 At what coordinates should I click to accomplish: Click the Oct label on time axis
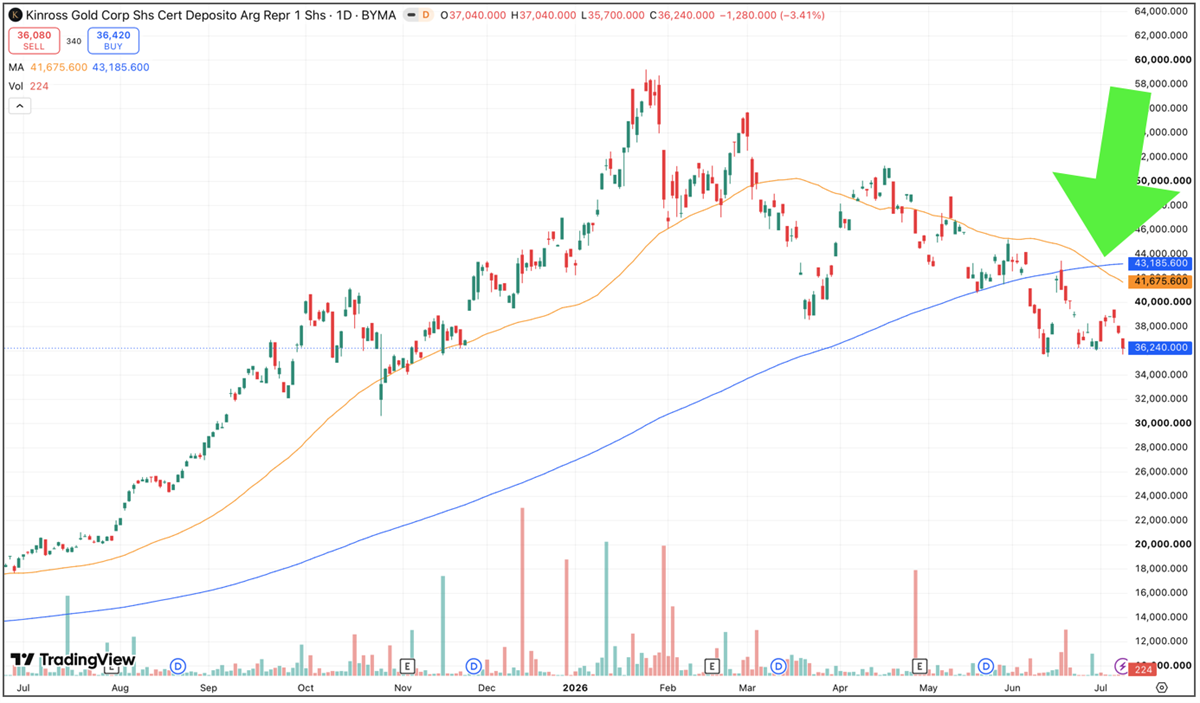[305, 688]
